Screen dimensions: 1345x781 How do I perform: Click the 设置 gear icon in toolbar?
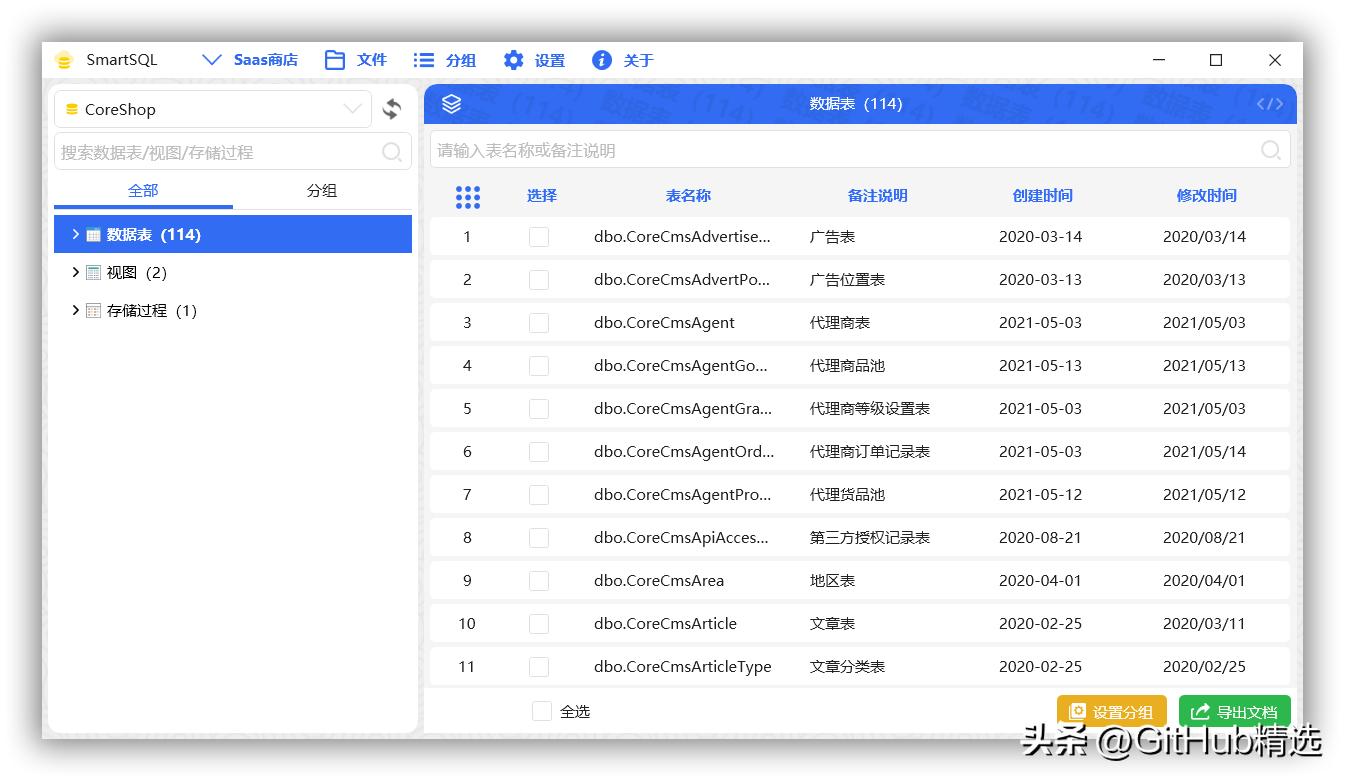pyautogui.click(x=512, y=60)
